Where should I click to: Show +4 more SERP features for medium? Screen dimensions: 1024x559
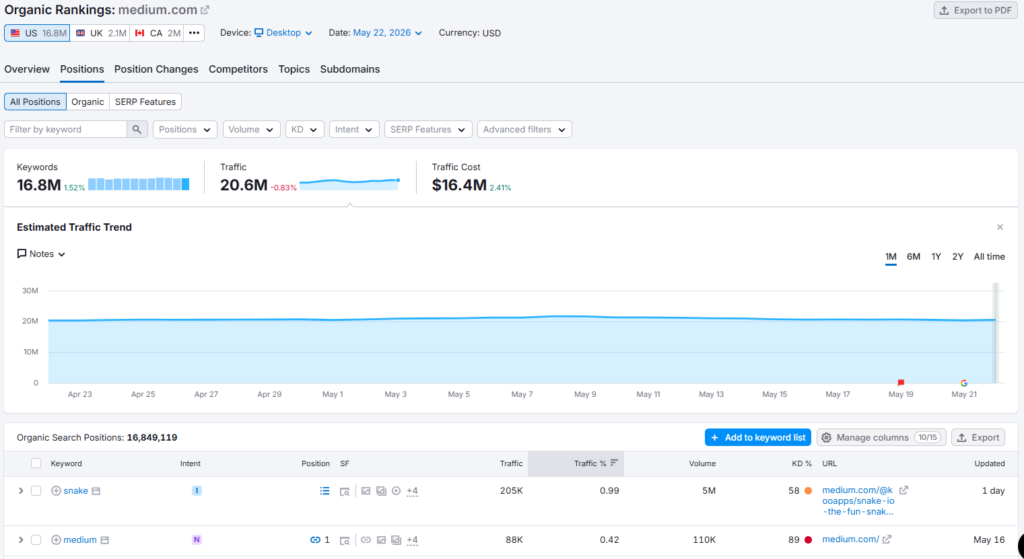point(412,540)
